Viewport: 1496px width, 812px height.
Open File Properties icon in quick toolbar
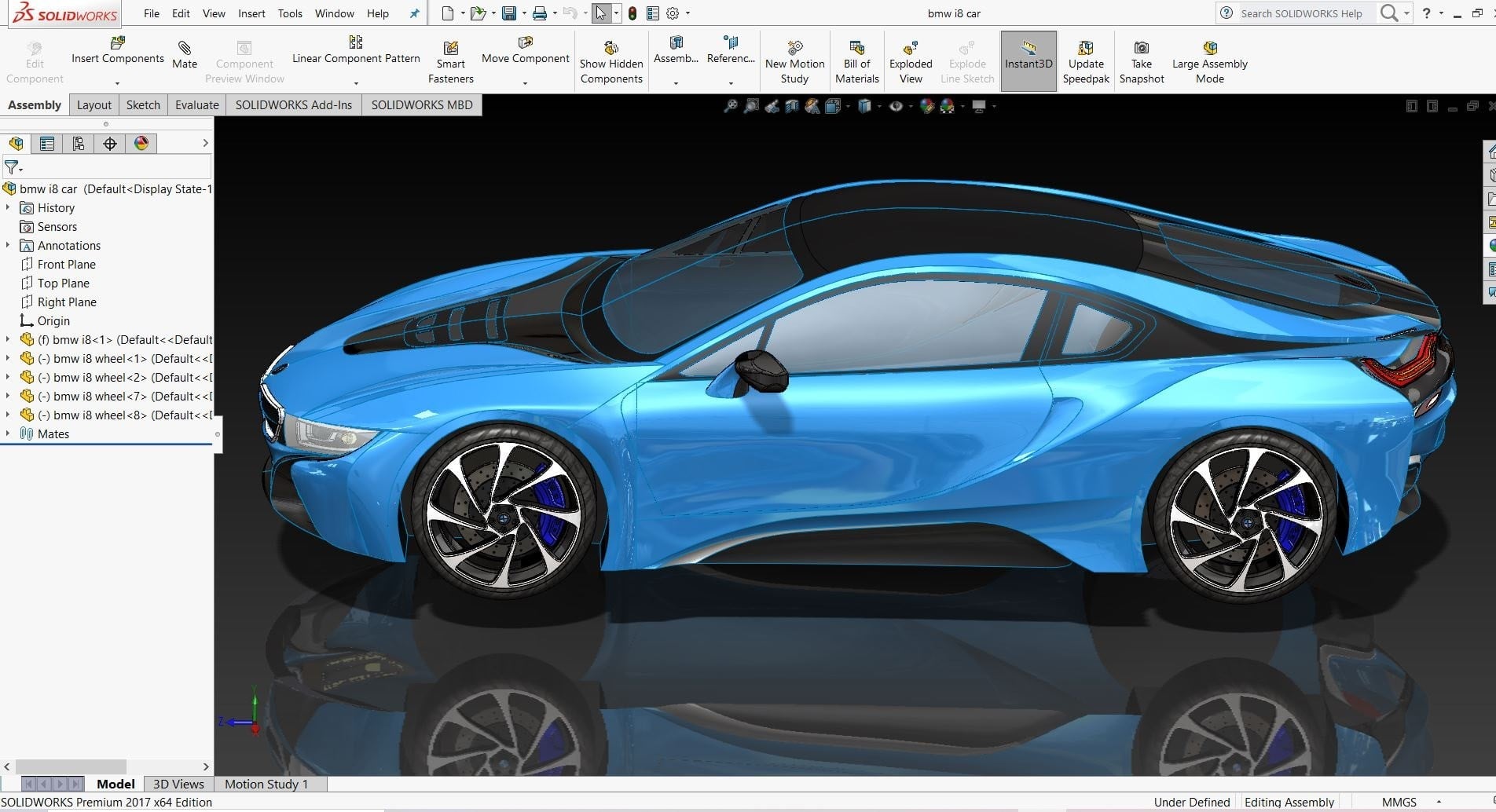[x=653, y=13]
